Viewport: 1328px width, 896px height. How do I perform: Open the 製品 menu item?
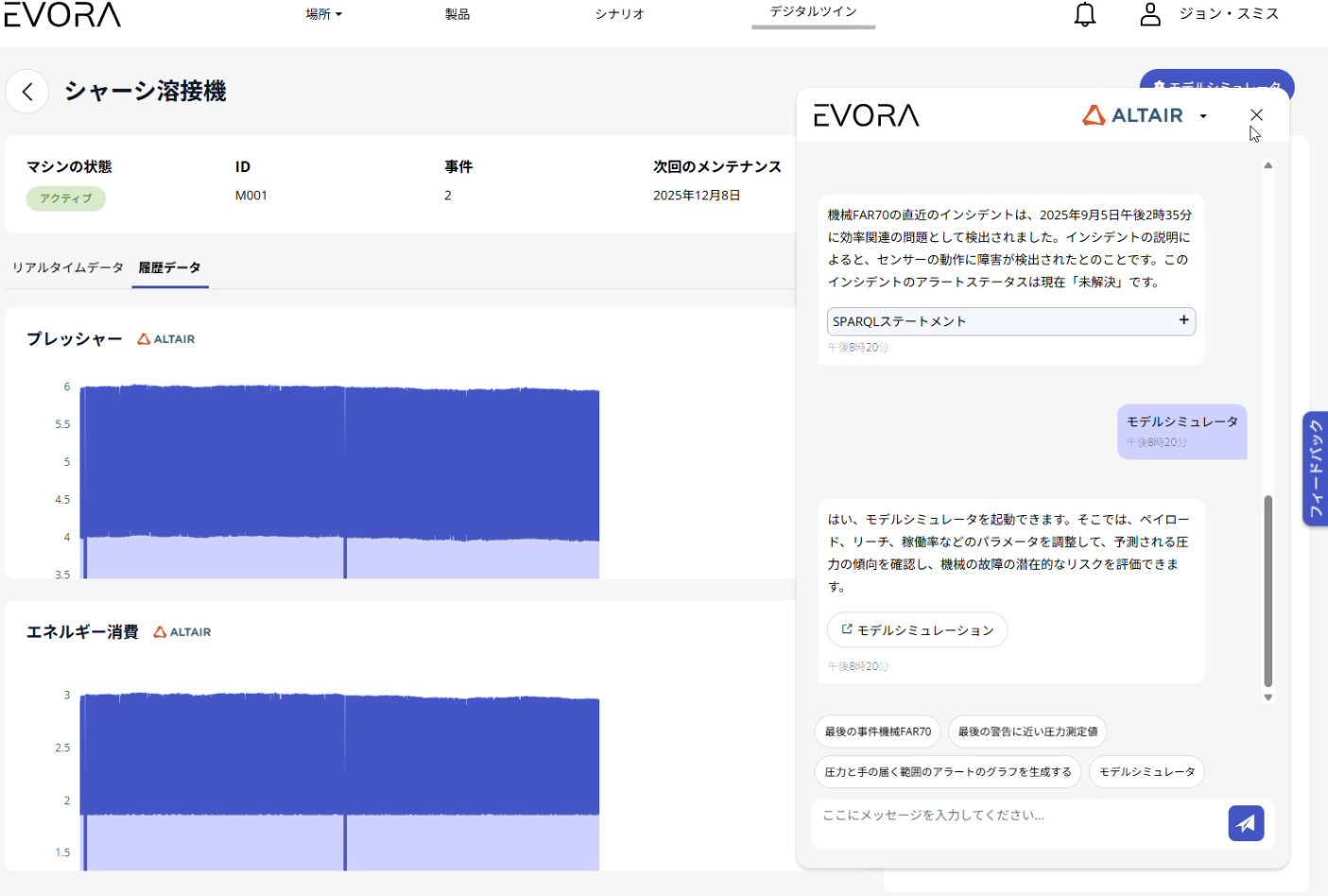(x=457, y=14)
